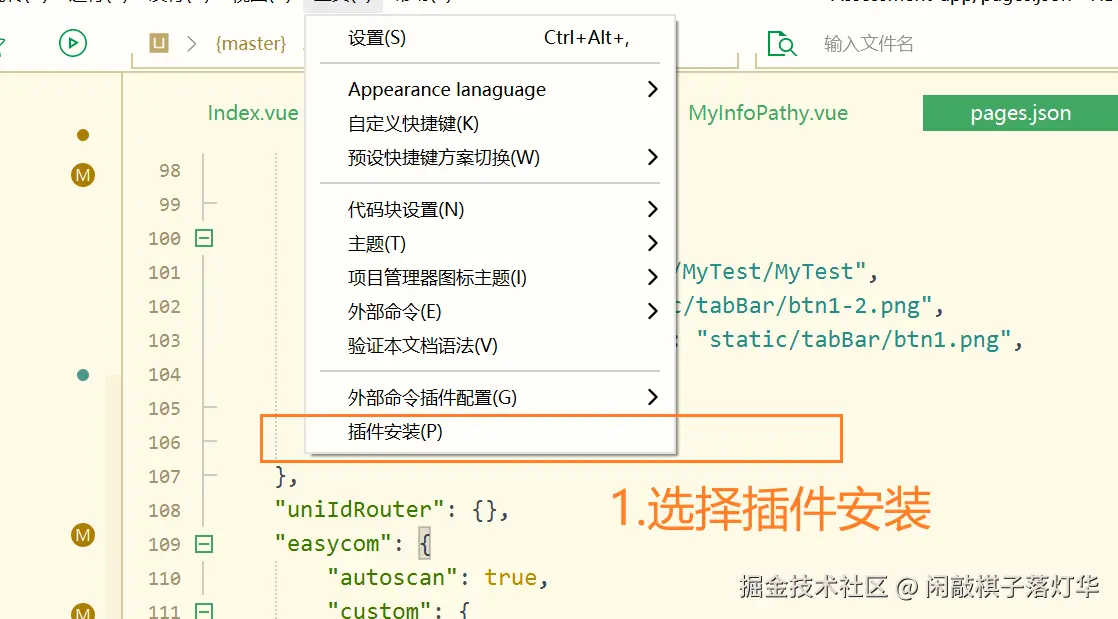
Task: Expand arrow beside 外部命令插件配置
Action: [652, 397]
